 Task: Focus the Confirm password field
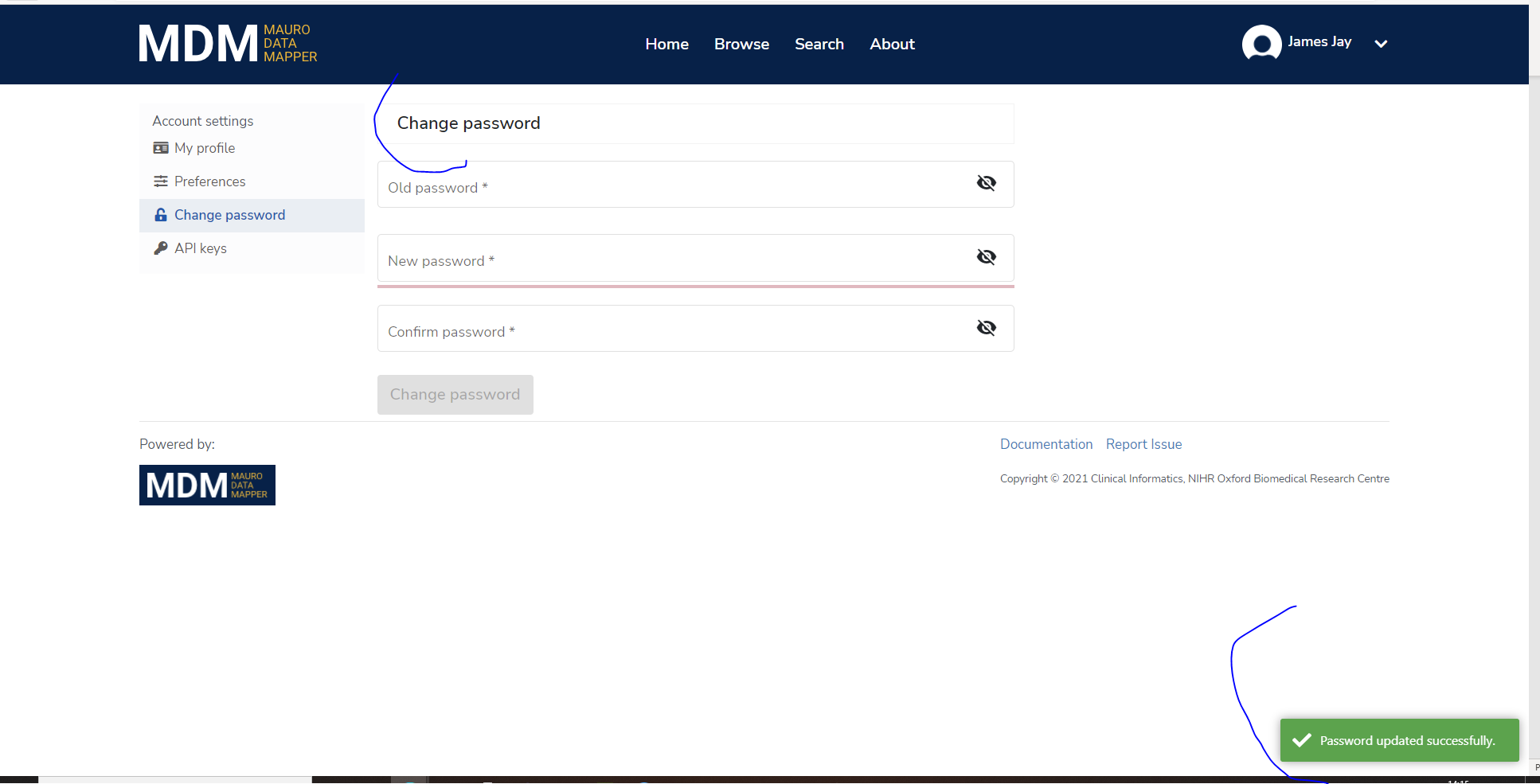[695, 329]
